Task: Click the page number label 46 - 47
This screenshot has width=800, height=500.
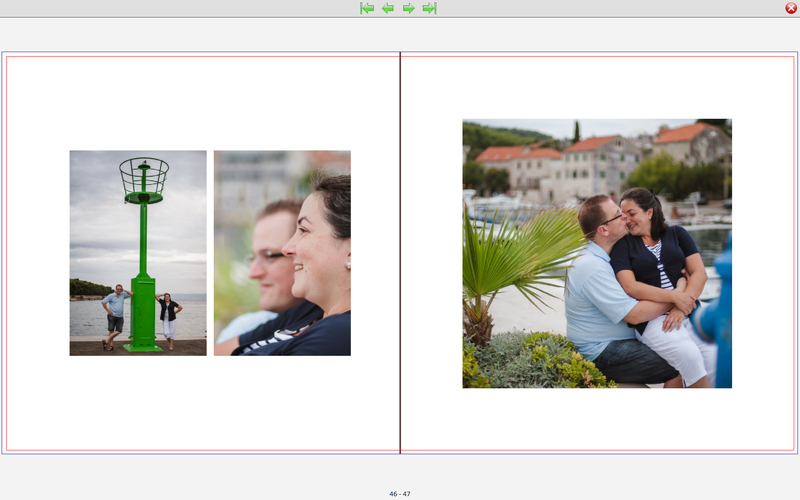Action: click(x=400, y=494)
